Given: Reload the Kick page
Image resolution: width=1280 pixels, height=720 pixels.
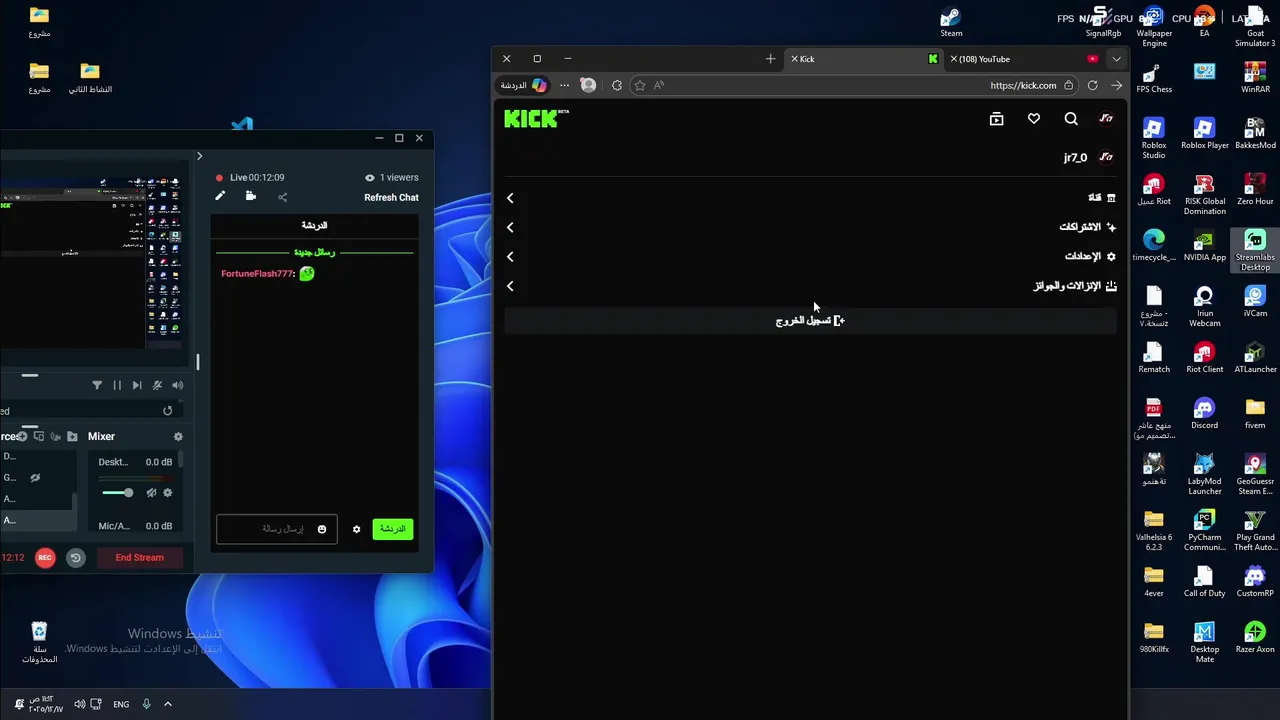Looking at the screenshot, I should pyautogui.click(x=1092, y=85).
